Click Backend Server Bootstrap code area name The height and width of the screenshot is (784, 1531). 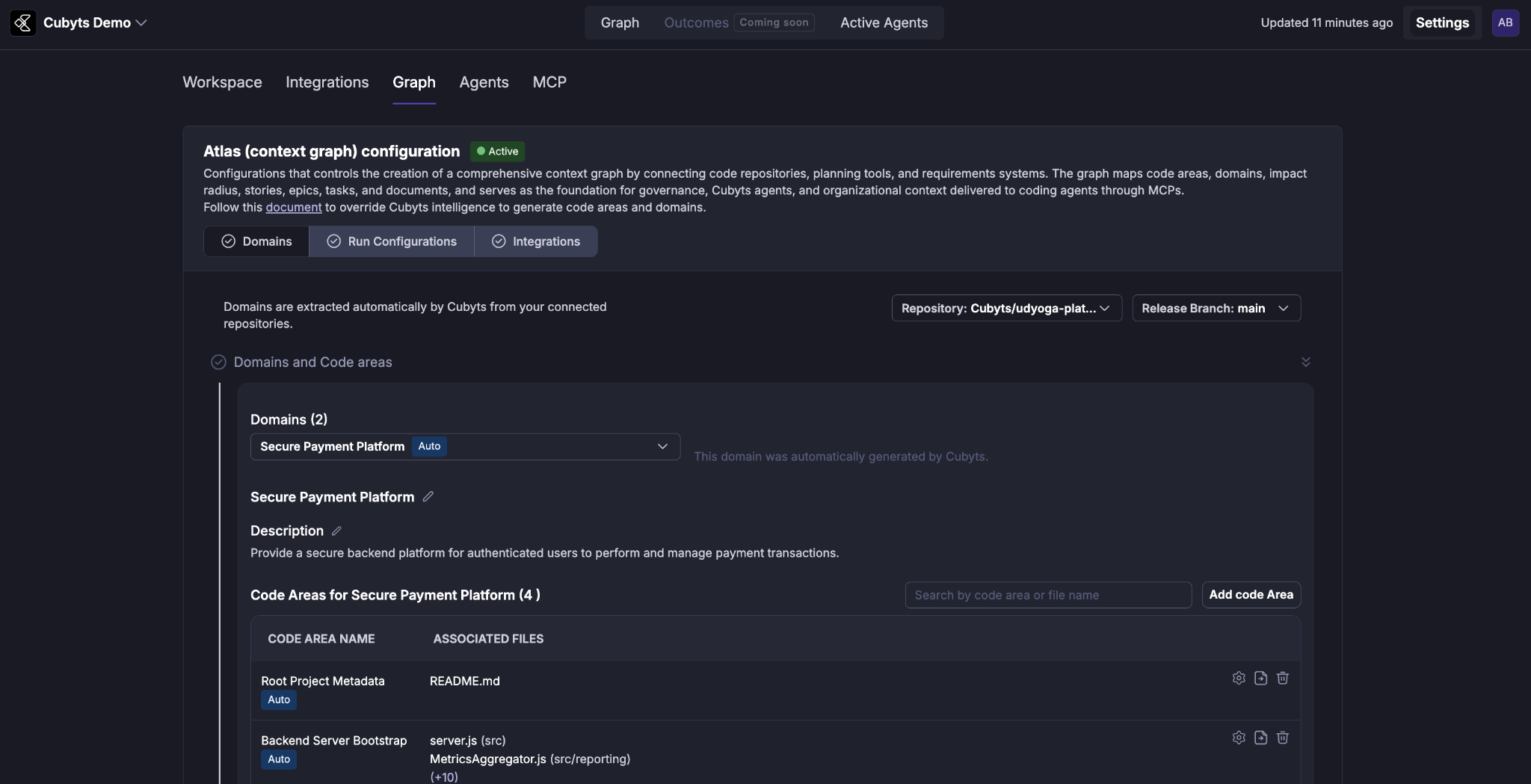pos(334,741)
